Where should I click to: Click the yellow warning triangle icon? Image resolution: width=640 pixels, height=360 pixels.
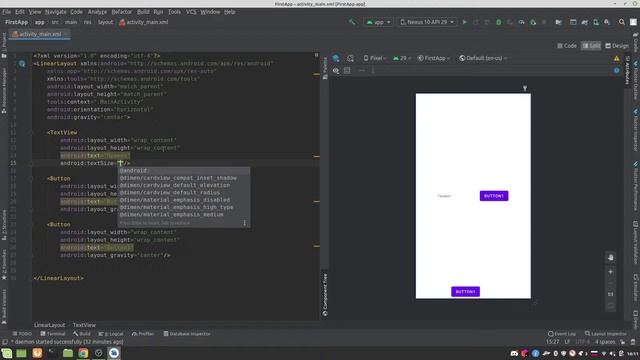(x=616, y=58)
